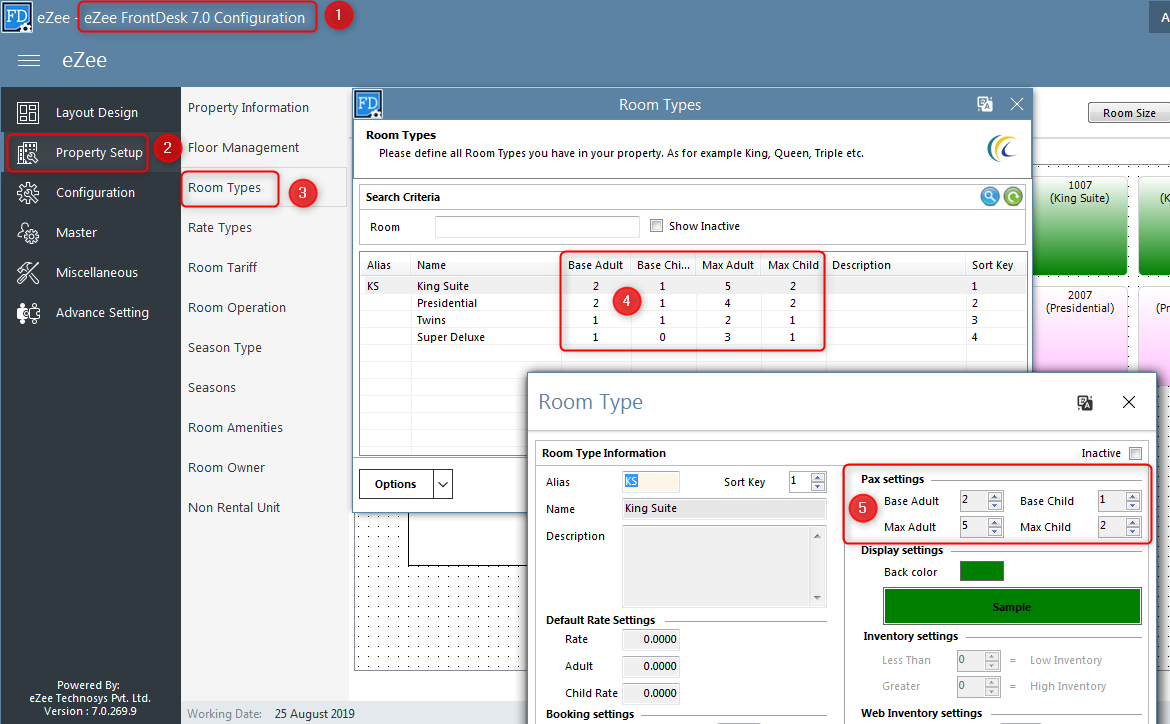Open Seasons menu item
Screen dimensions: 1170x724
[212, 387]
